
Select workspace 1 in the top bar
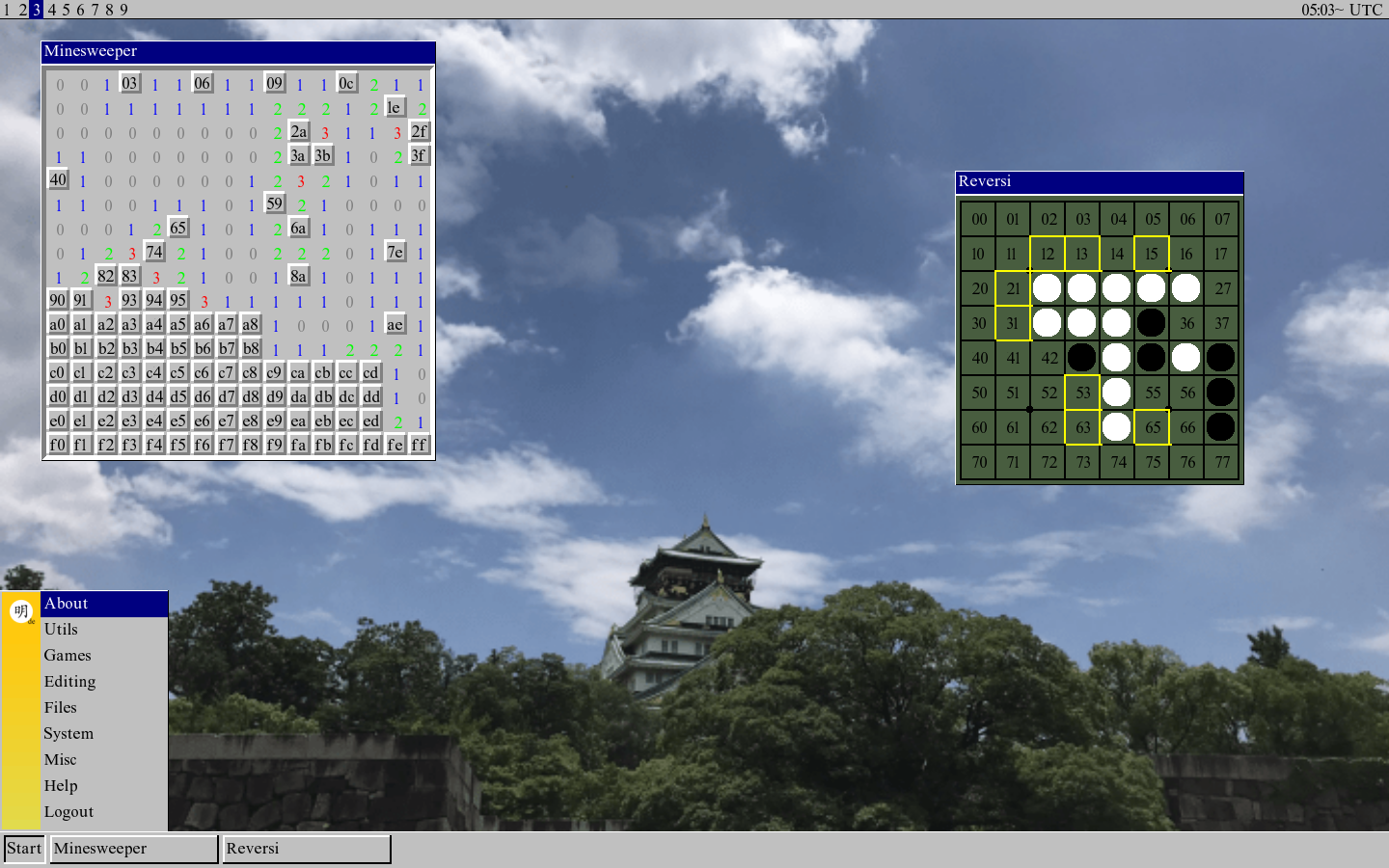coord(8,10)
